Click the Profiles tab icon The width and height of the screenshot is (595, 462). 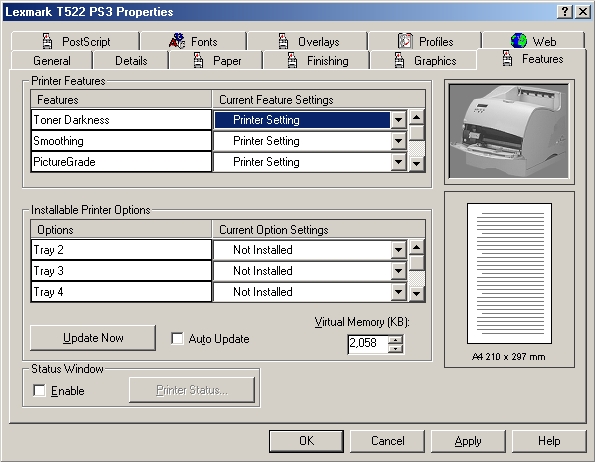coord(405,41)
